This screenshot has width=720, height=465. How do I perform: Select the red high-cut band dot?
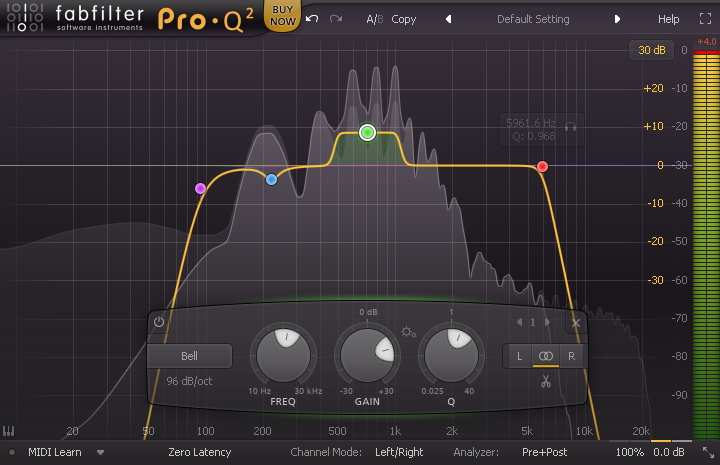tap(542, 166)
